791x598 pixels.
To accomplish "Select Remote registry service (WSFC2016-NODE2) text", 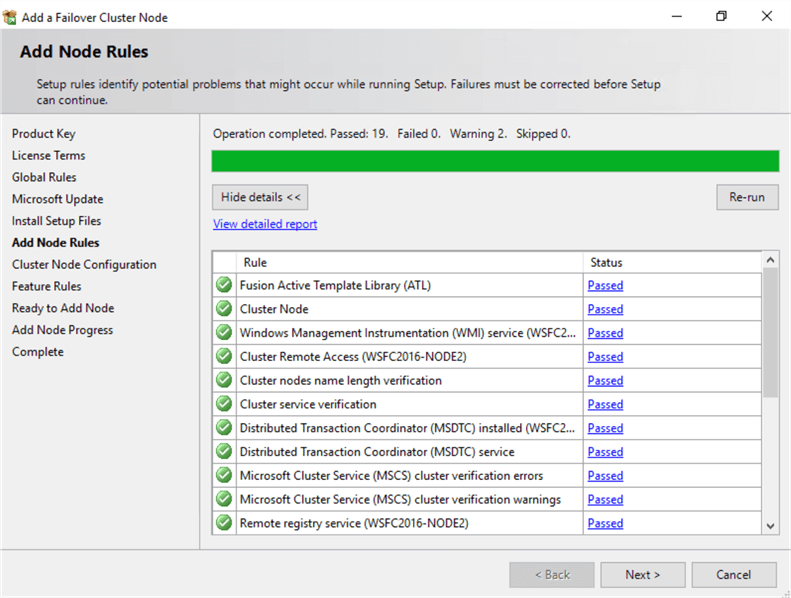I will 354,523.
